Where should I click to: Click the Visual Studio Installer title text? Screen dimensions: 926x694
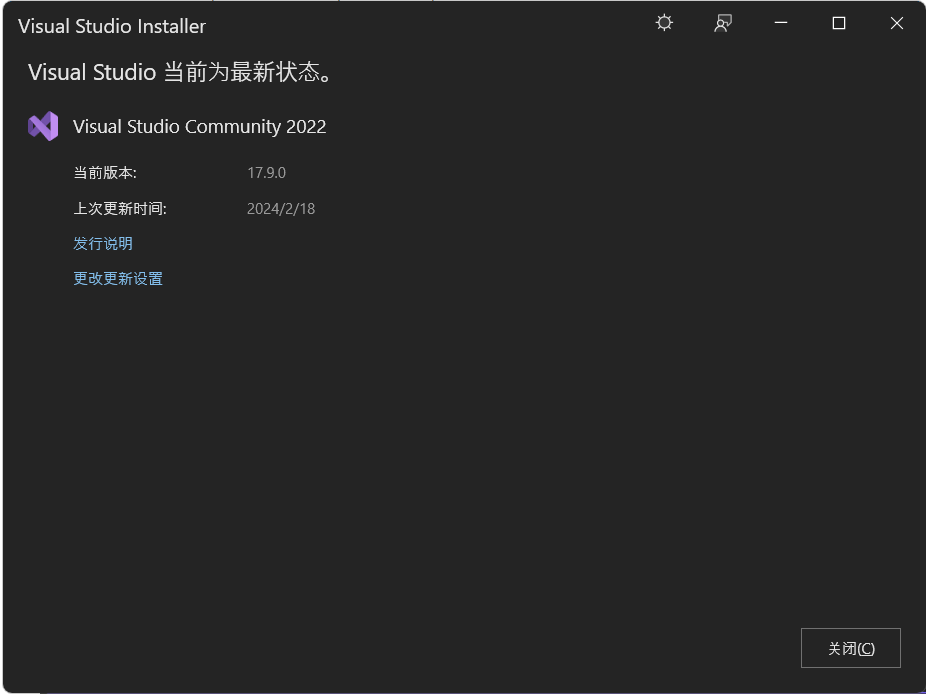coord(111,26)
